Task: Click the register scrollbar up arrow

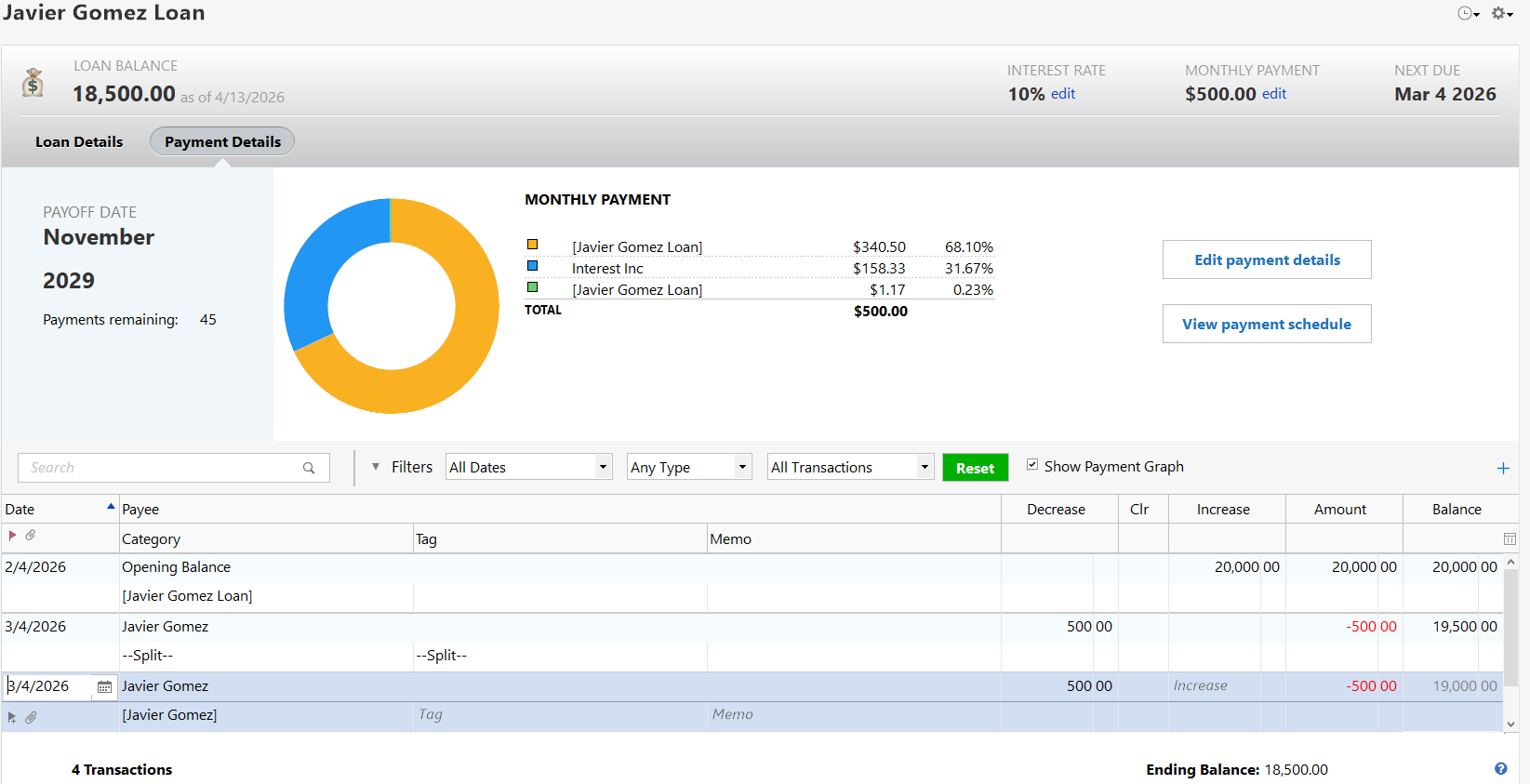Action: coord(1510,562)
